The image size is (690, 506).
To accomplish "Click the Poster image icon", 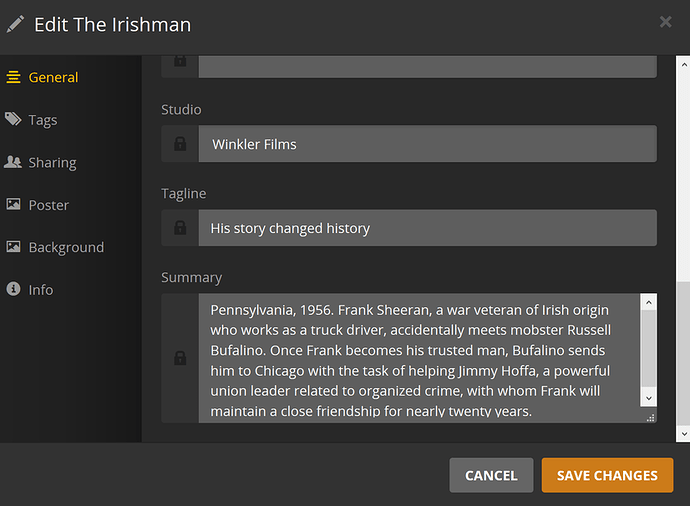I will coord(13,204).
